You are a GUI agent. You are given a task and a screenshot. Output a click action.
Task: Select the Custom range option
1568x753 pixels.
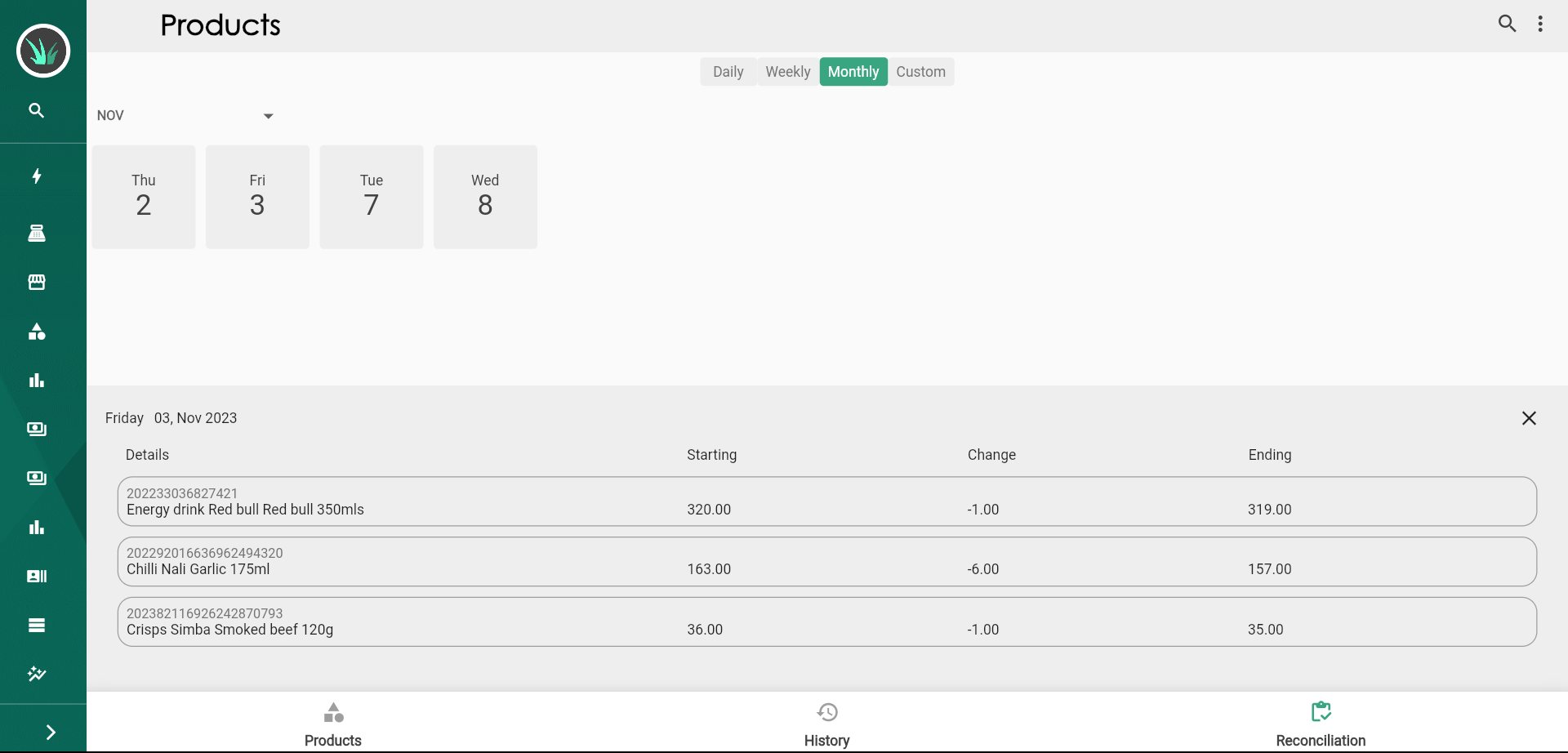[920, 72]
